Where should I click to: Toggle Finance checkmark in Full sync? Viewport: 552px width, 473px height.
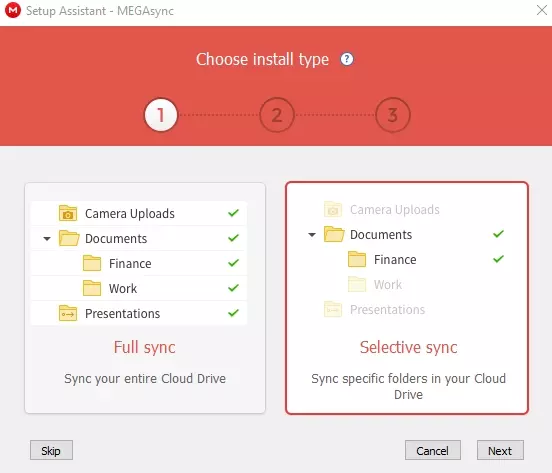click(233, 263)
